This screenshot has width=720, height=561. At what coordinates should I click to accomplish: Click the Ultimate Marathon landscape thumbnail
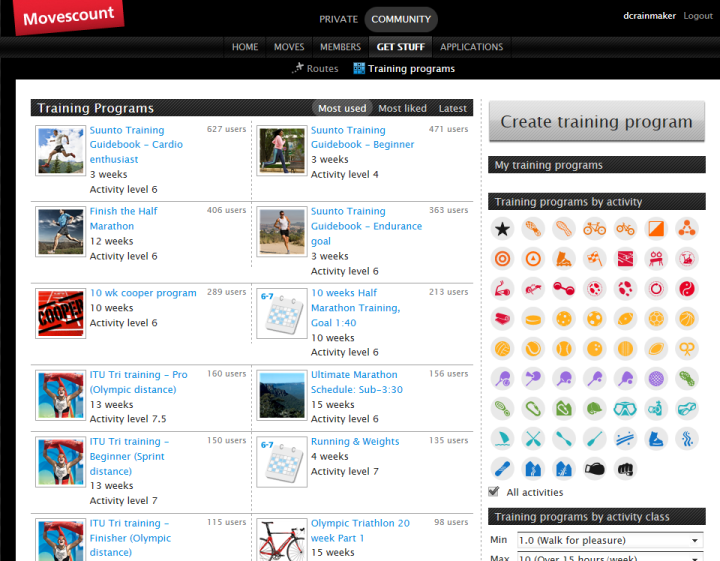point(282,396)
